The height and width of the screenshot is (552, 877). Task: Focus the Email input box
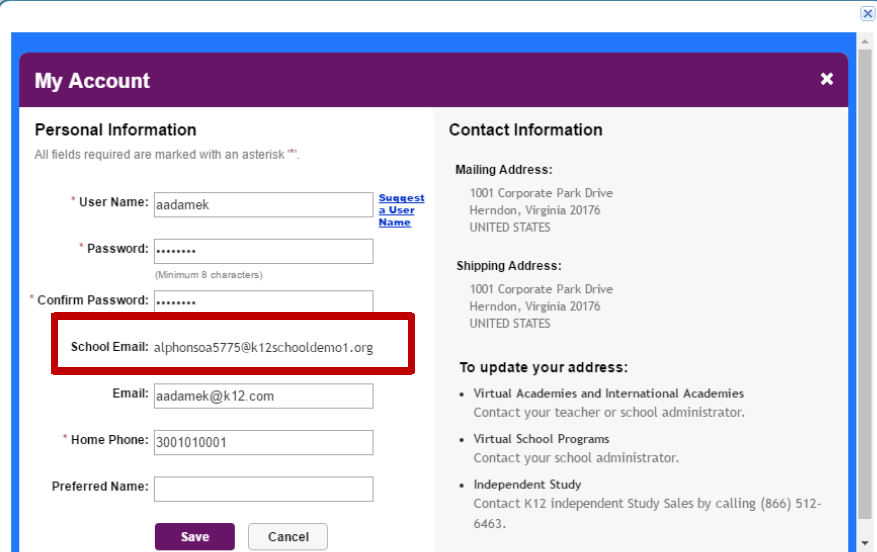pyautogui.click(x=263, y=396)
